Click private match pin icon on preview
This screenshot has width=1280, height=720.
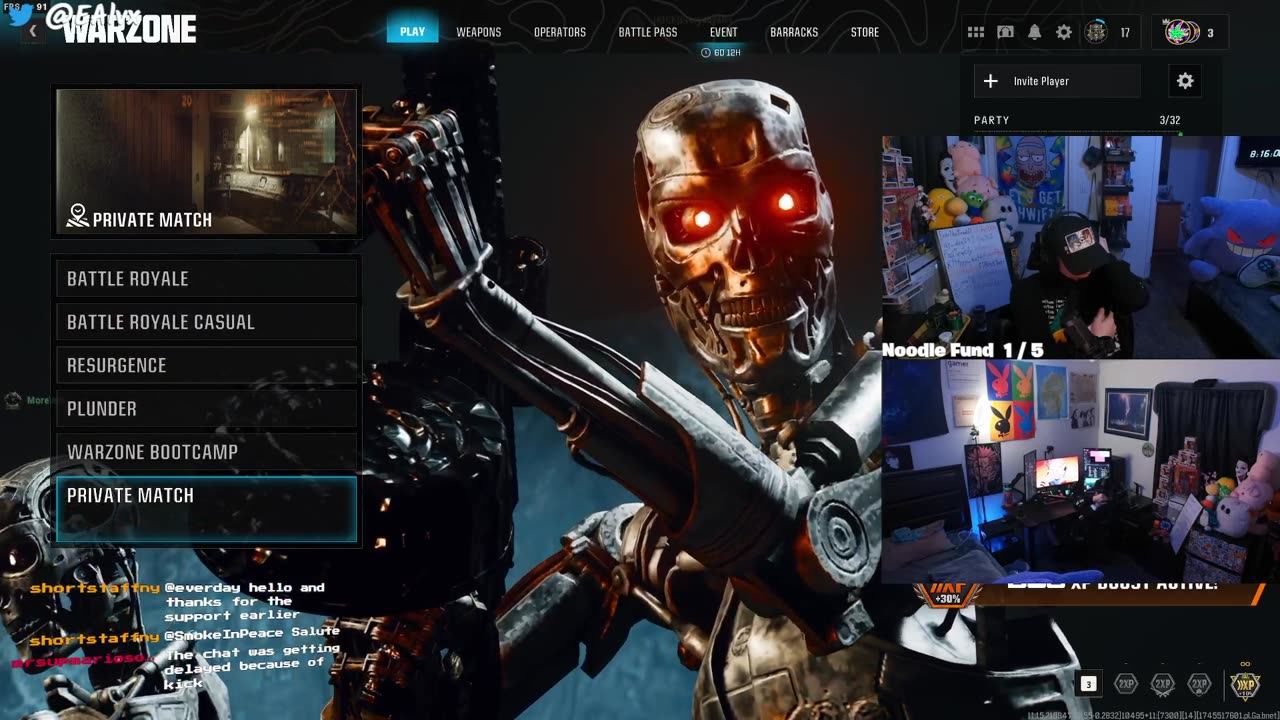point(77,216)
